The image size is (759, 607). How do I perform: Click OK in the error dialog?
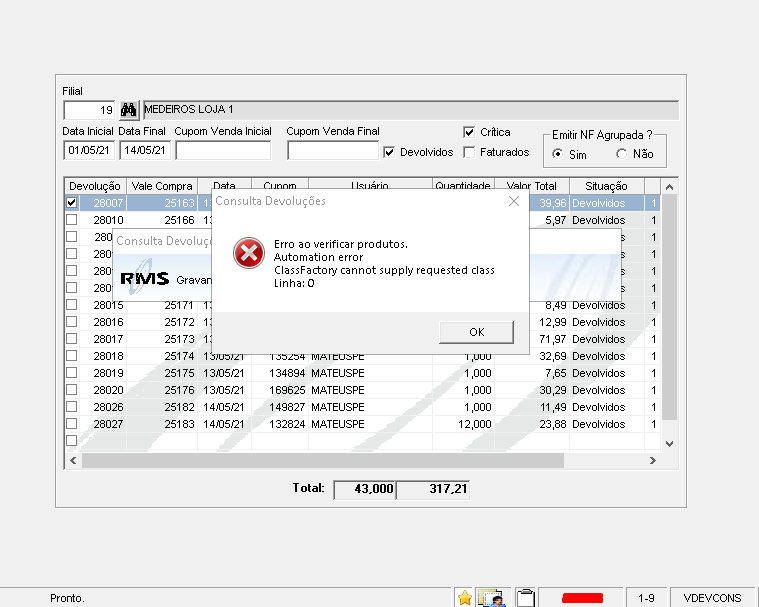pyautogui.click(x=476, y=332)
